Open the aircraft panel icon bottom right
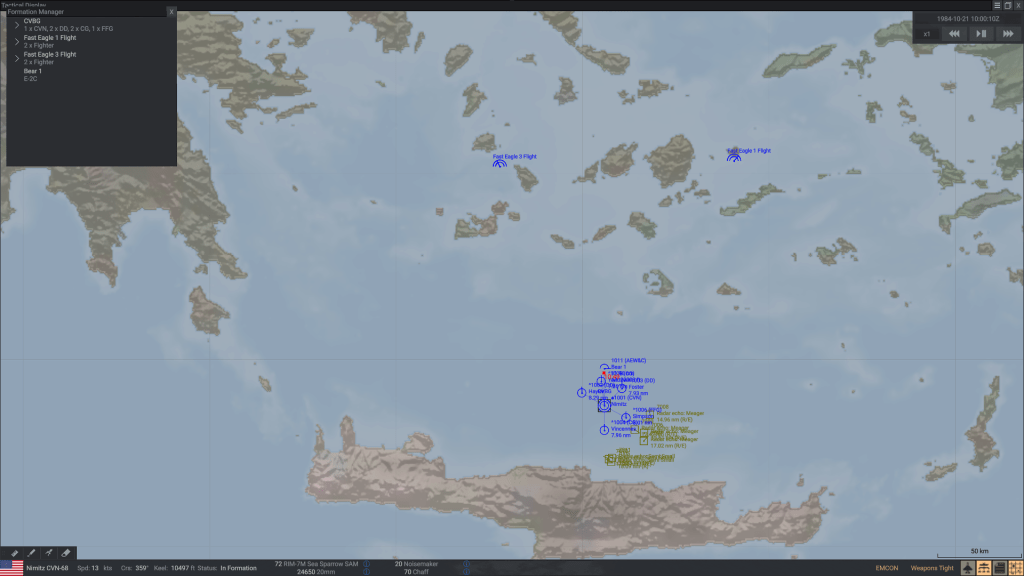Viewport: 1024px width, 576px height. tap(968, 568)
